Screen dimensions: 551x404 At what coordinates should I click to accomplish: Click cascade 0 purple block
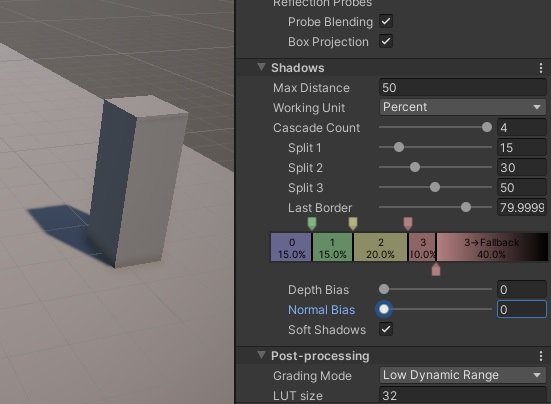[291, 247]
